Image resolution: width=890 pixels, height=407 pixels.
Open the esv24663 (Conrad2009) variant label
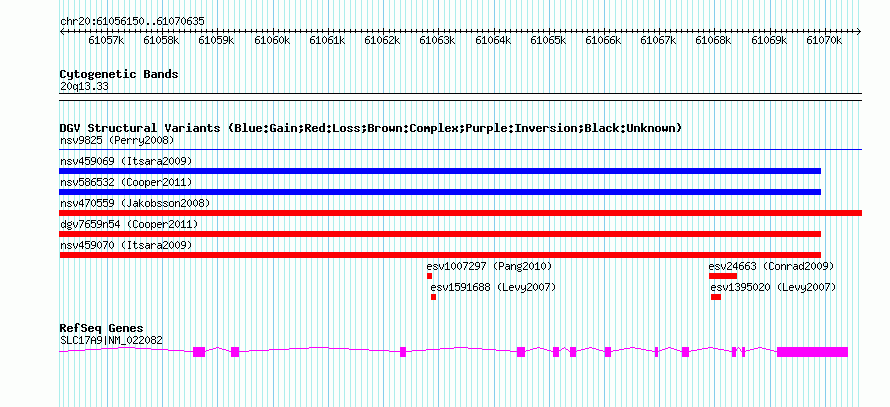coord(771,266)
